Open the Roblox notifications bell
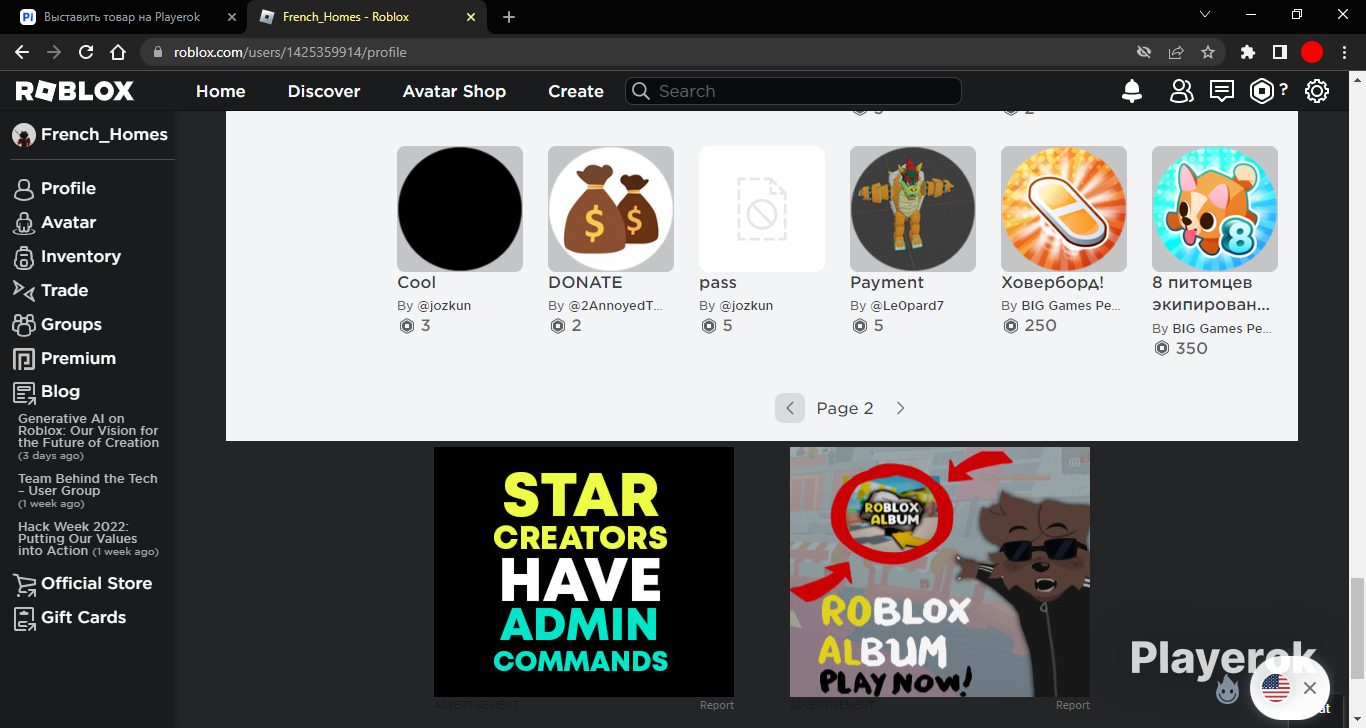Screen dimensions: 1366x728 [1132, 91]
